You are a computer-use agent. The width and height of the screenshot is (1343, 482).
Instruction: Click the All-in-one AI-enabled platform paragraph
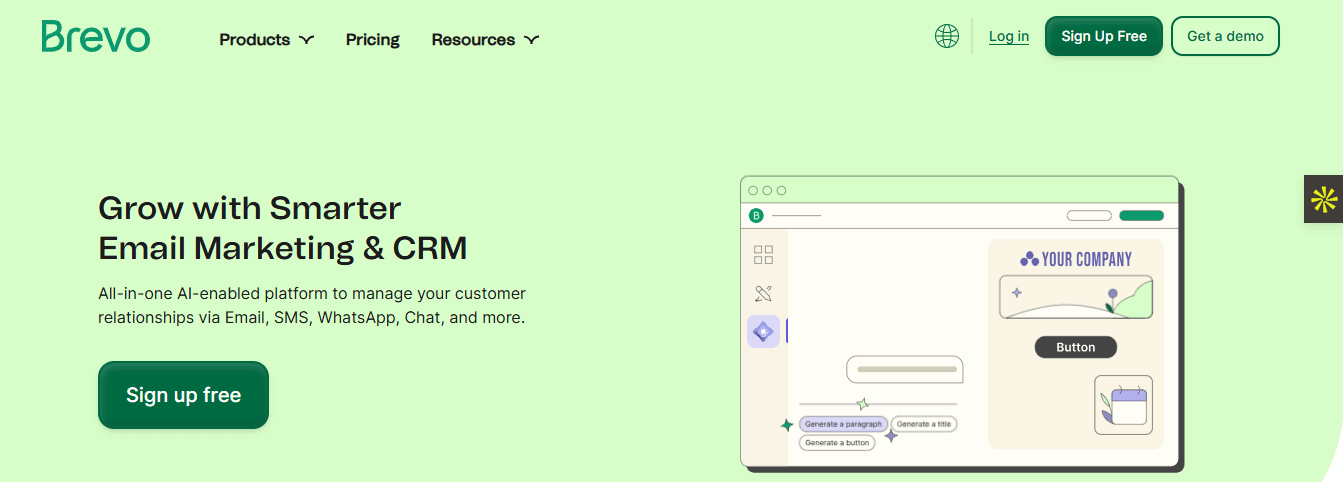[x=312, y=306]
